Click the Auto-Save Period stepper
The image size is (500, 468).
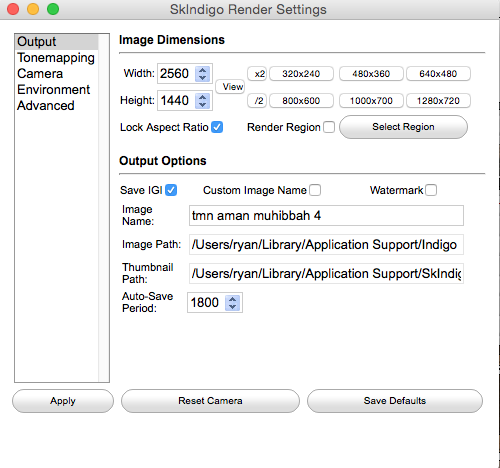[232, 303]
